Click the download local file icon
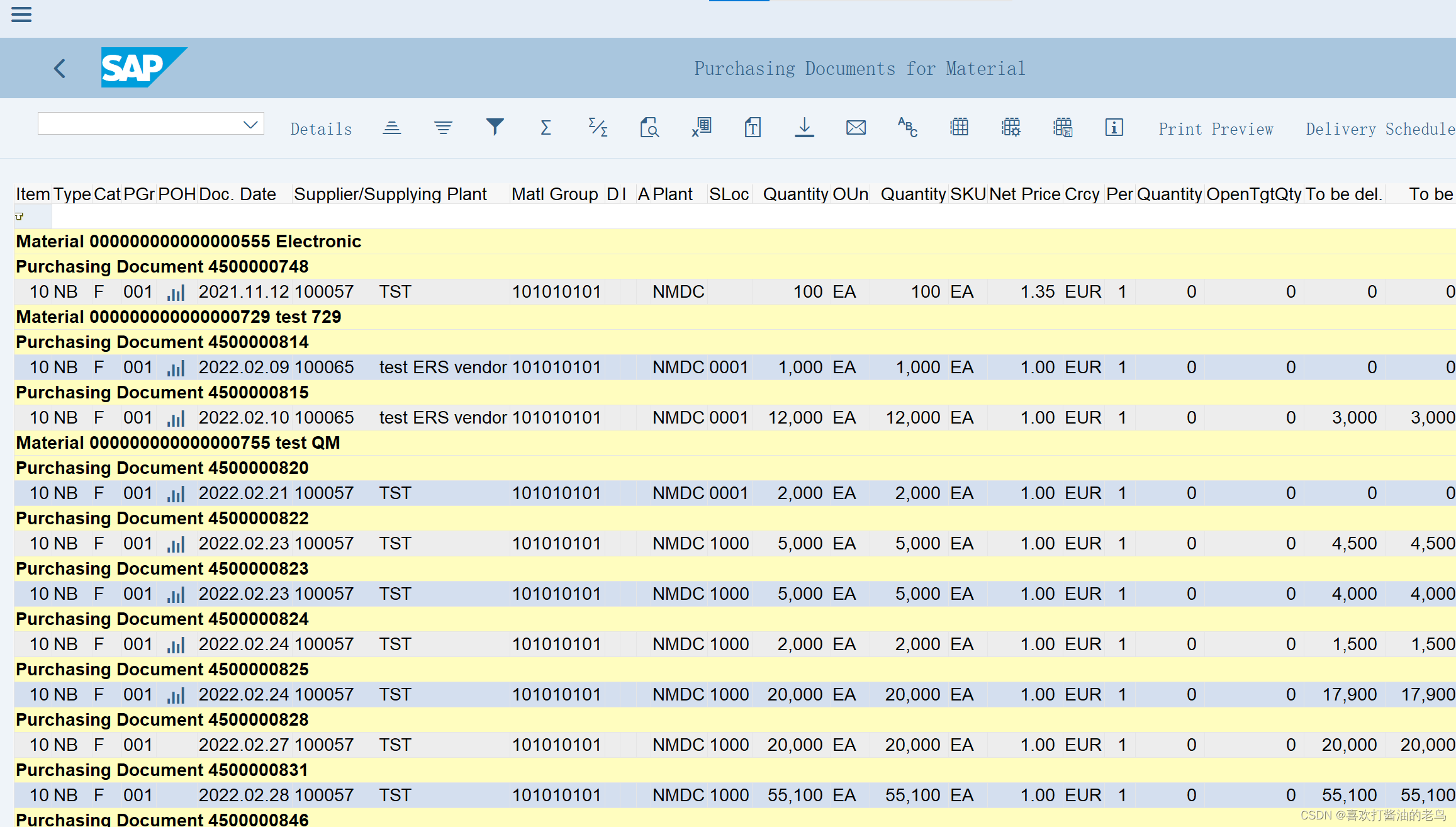 (804, 128)
